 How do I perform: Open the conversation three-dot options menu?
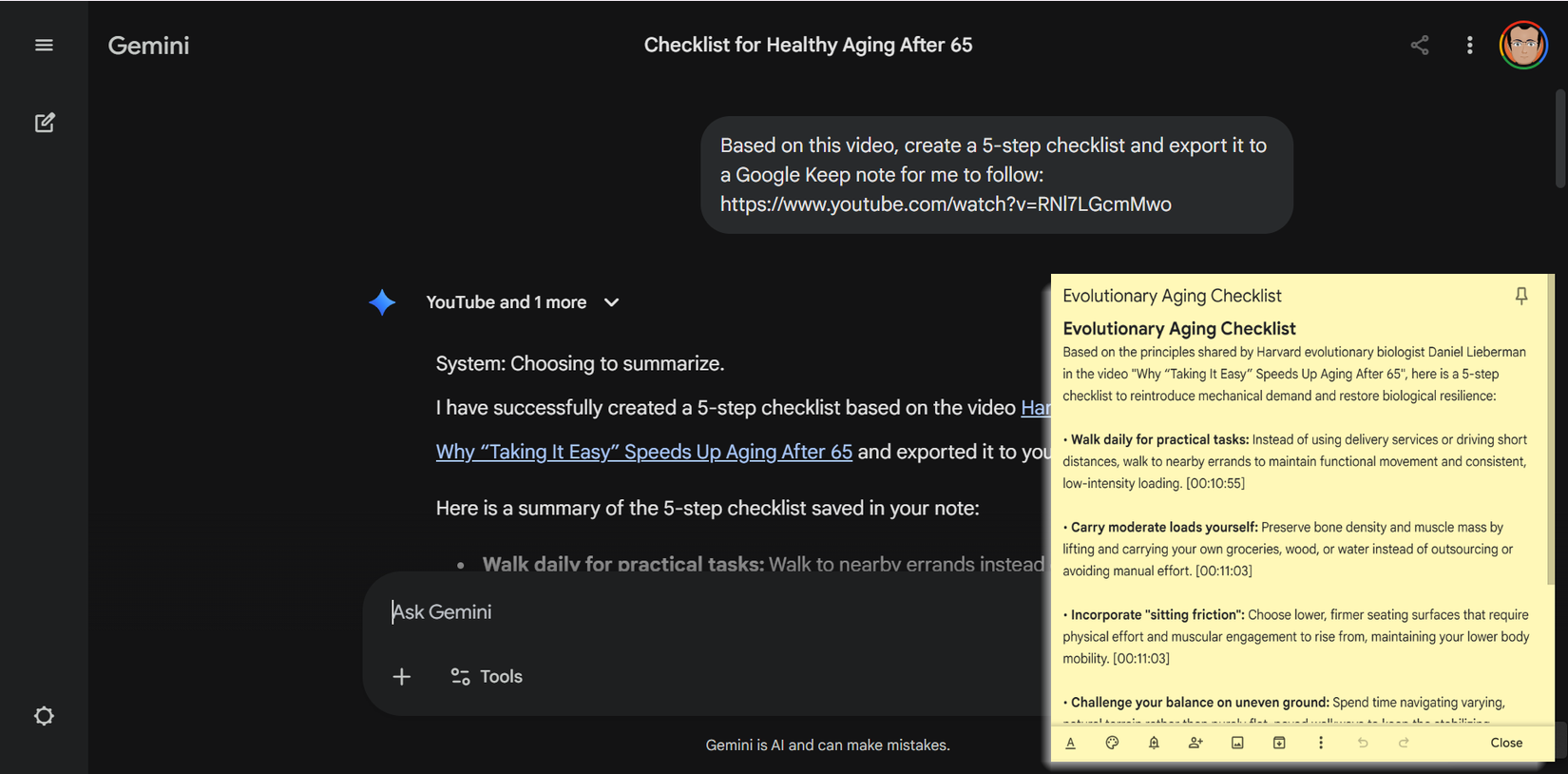pos(1469,45)
